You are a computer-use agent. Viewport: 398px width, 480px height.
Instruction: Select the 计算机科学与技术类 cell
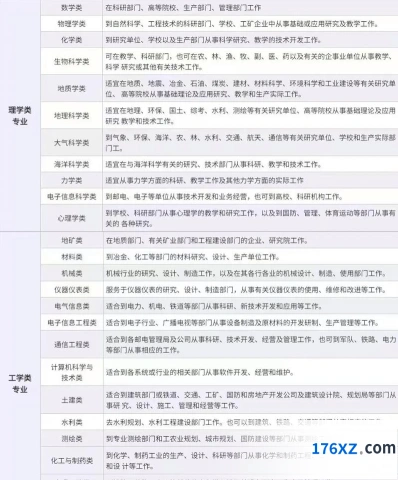tap(72, 372)
